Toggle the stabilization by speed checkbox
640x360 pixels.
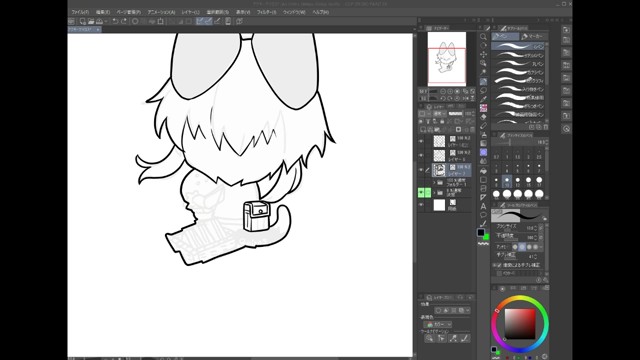pos(499,265)
